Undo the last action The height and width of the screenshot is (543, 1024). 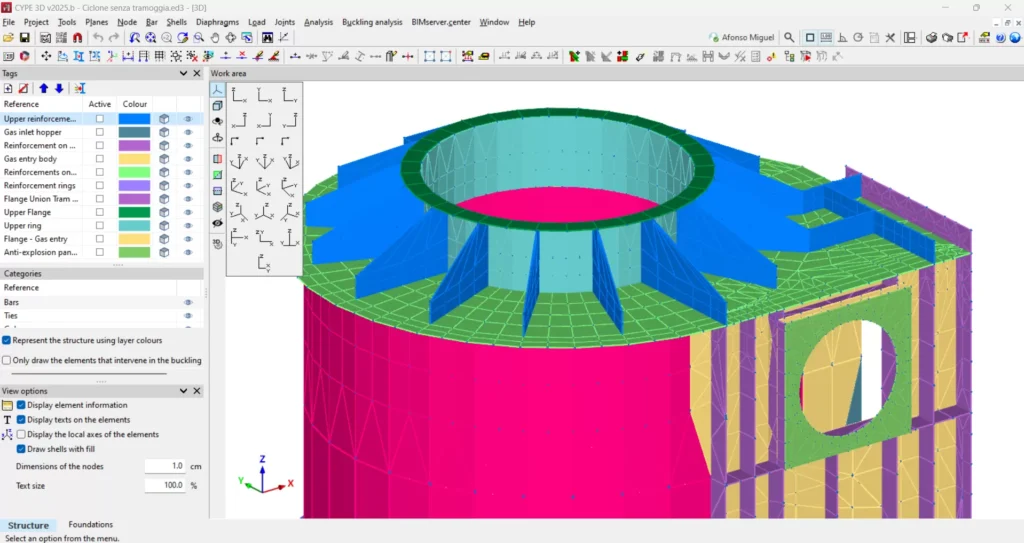click(98, 38)
